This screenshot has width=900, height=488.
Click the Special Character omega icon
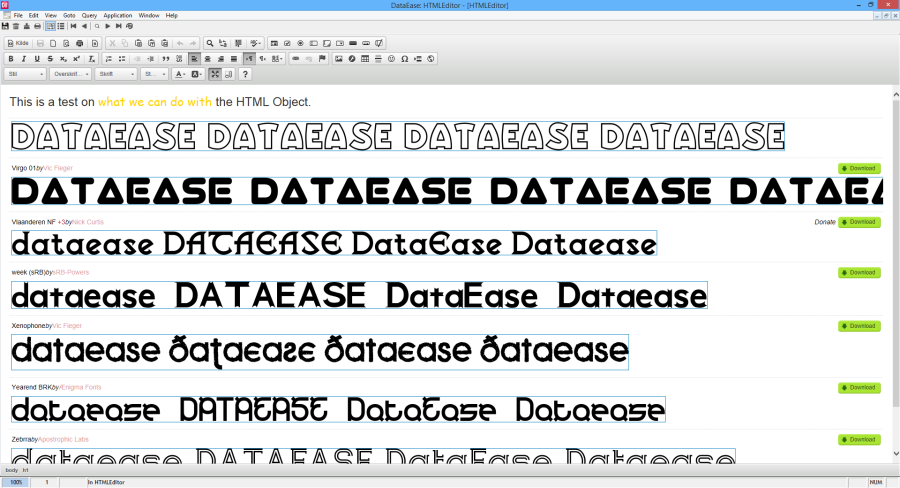pyautogui.click(x=405, y=59)
